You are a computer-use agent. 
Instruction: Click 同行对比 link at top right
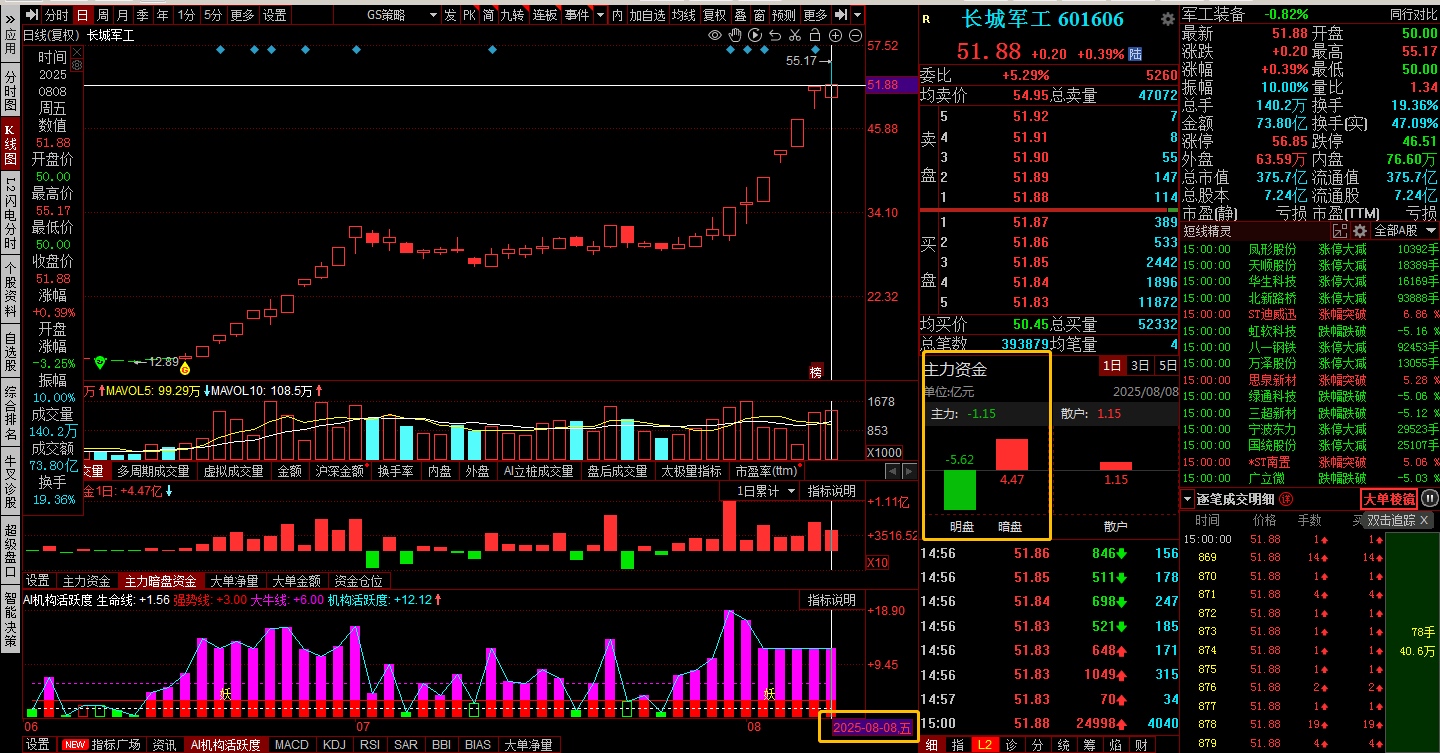click(x=1413, y=14)
